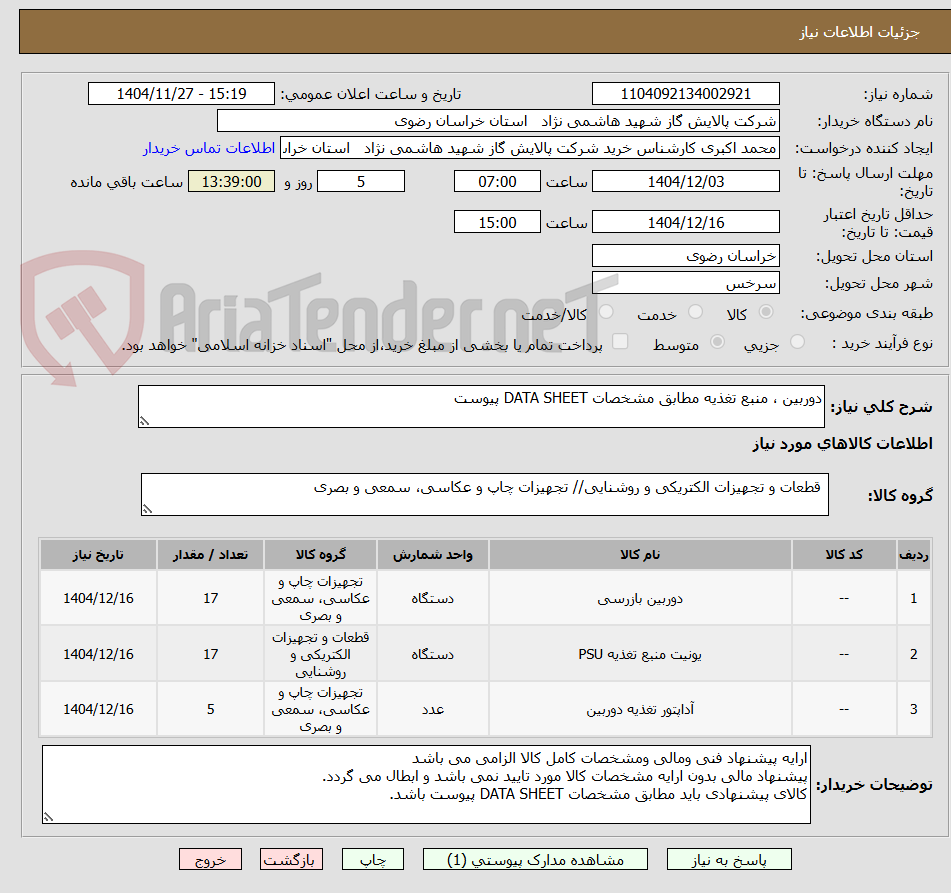Click the پاسخ به نیاز button
The height and width of the screenshot is (893, 951).
click(729, 860)
